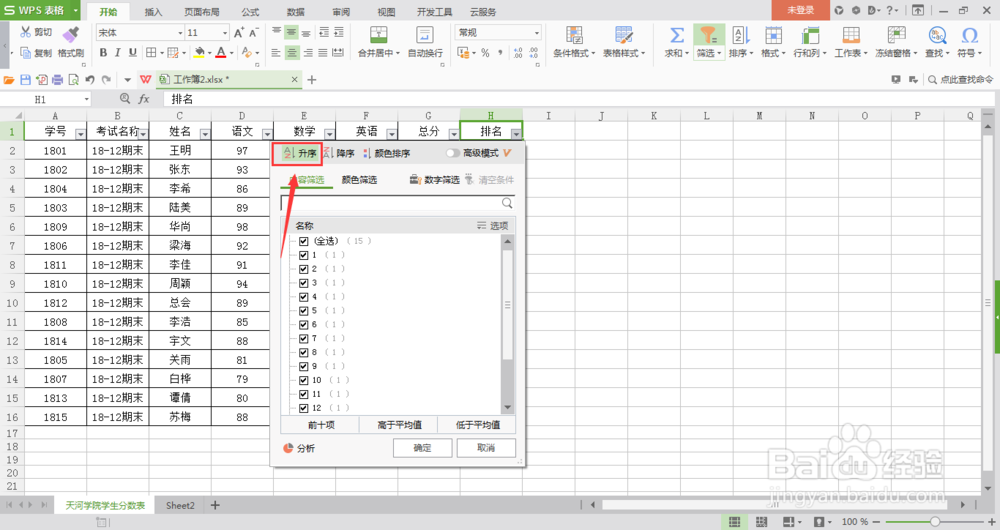Switch to the Formulas (公式) tab
Image resolution: width=1000 pixels, height=530 pixels.
(x=250, y=12)
